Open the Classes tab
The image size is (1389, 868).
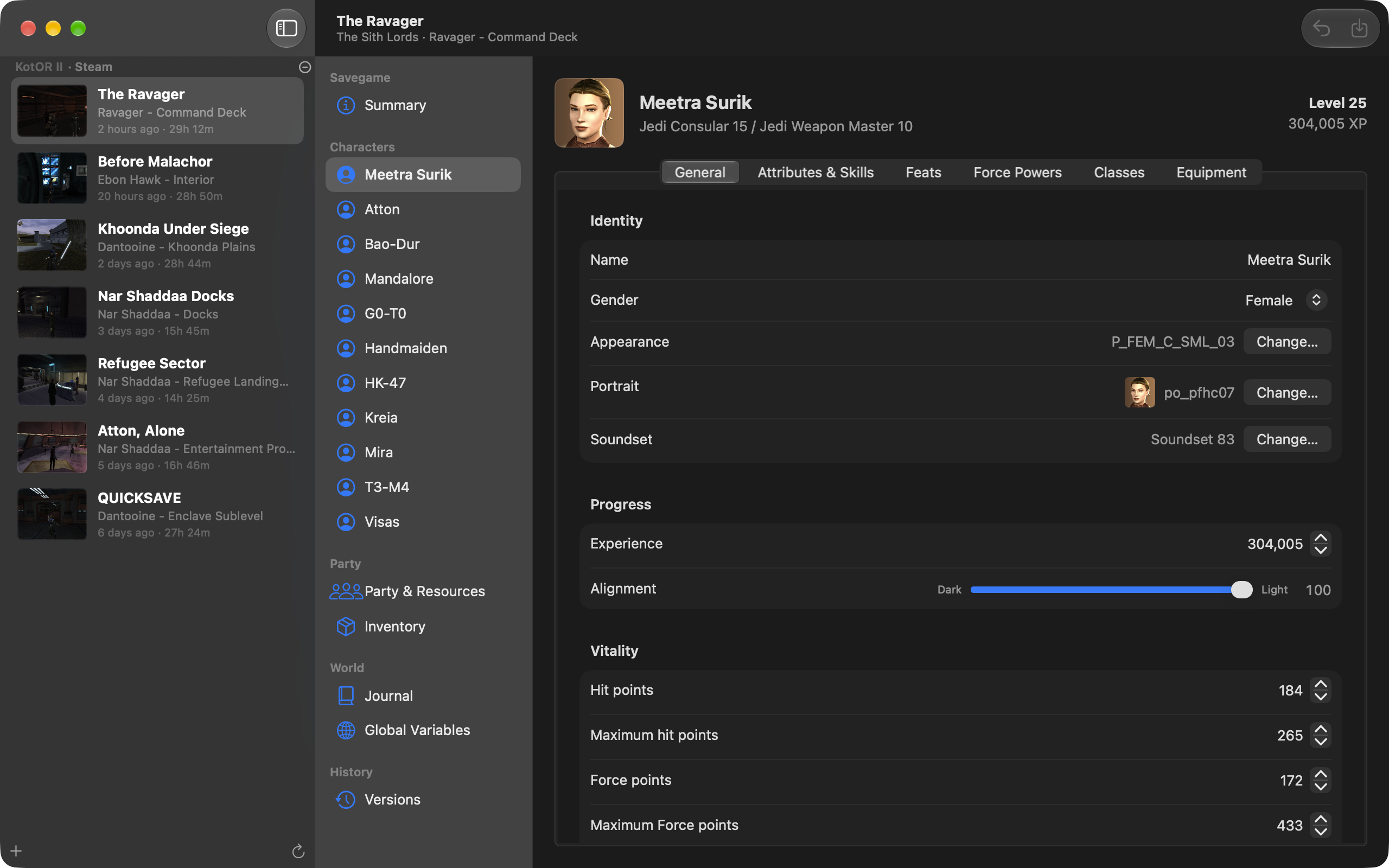[1119, 172]
